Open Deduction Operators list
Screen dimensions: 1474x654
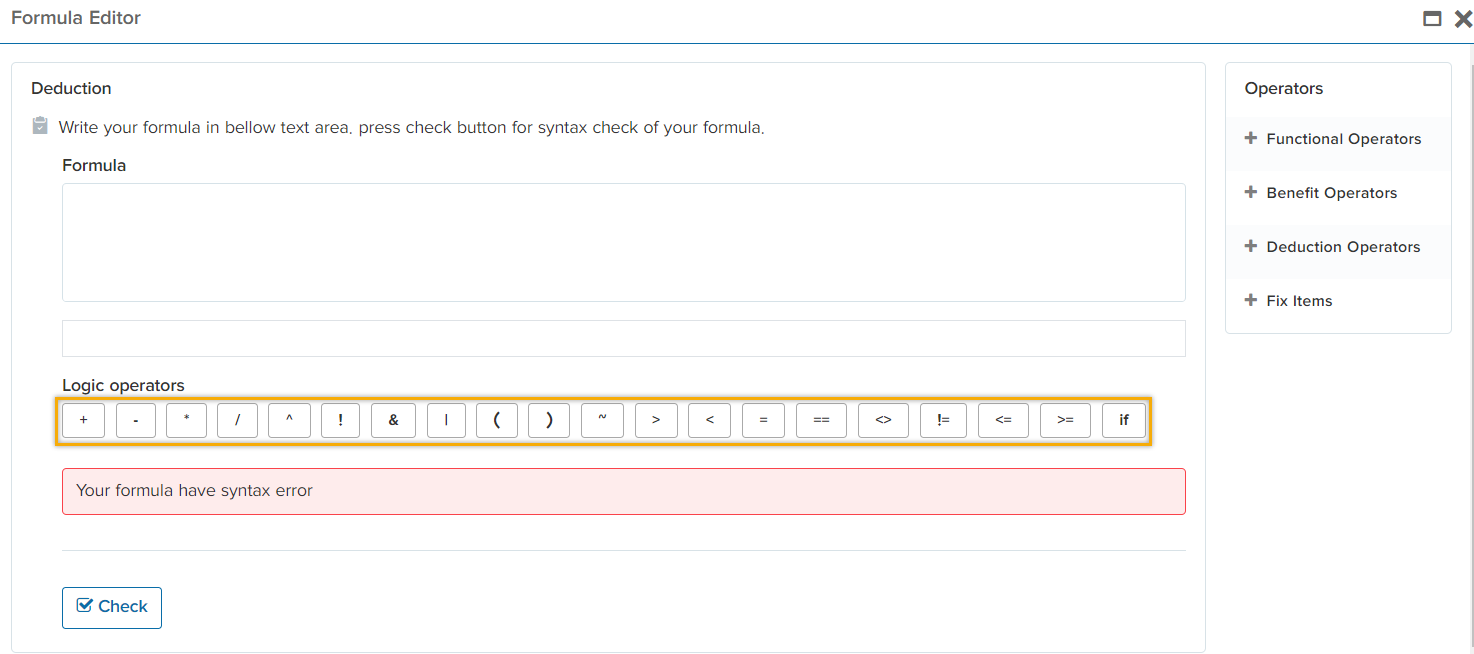click(1342, 247)
